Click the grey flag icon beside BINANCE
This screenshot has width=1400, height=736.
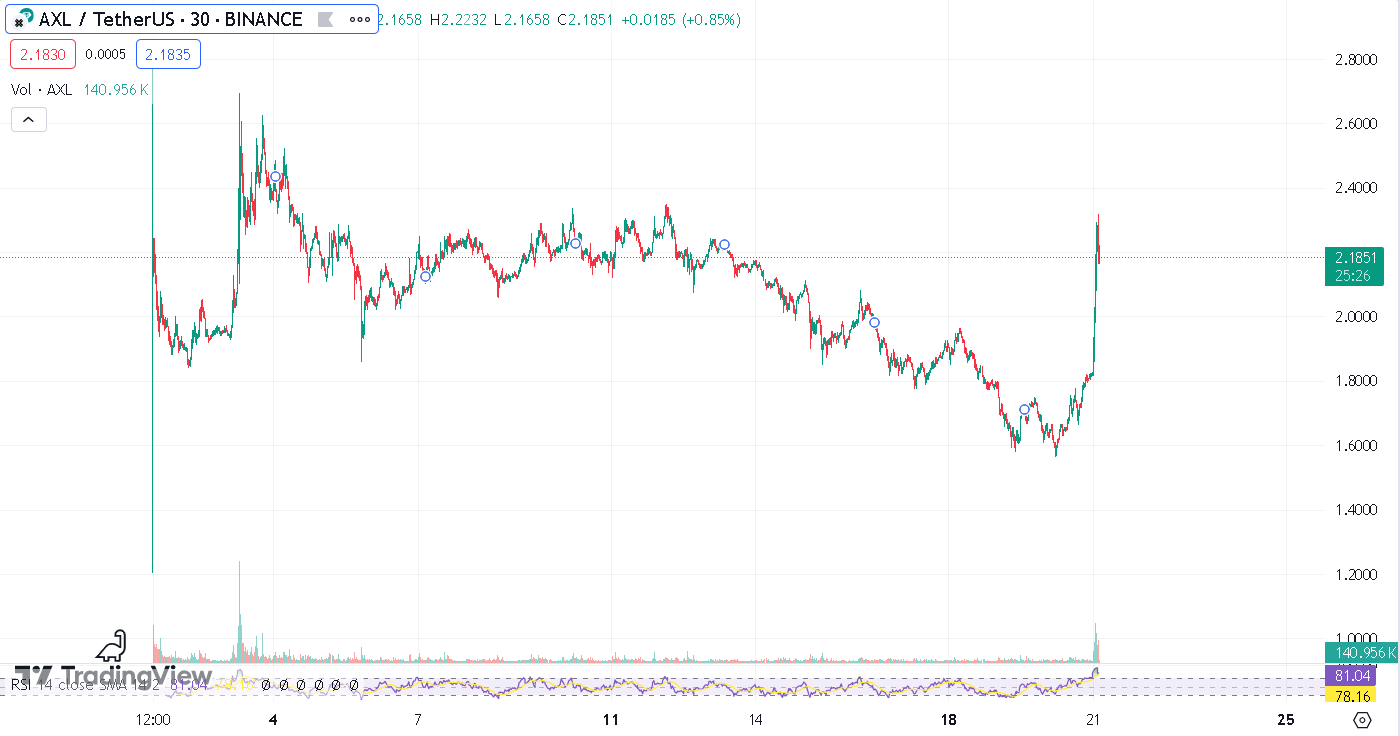tap(324, 20)
